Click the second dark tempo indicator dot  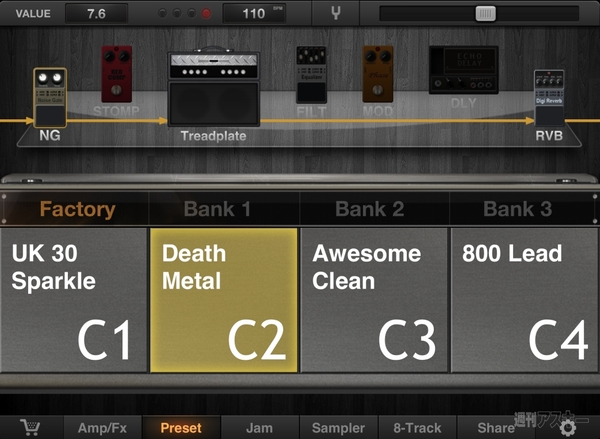[x=177, y=14]
